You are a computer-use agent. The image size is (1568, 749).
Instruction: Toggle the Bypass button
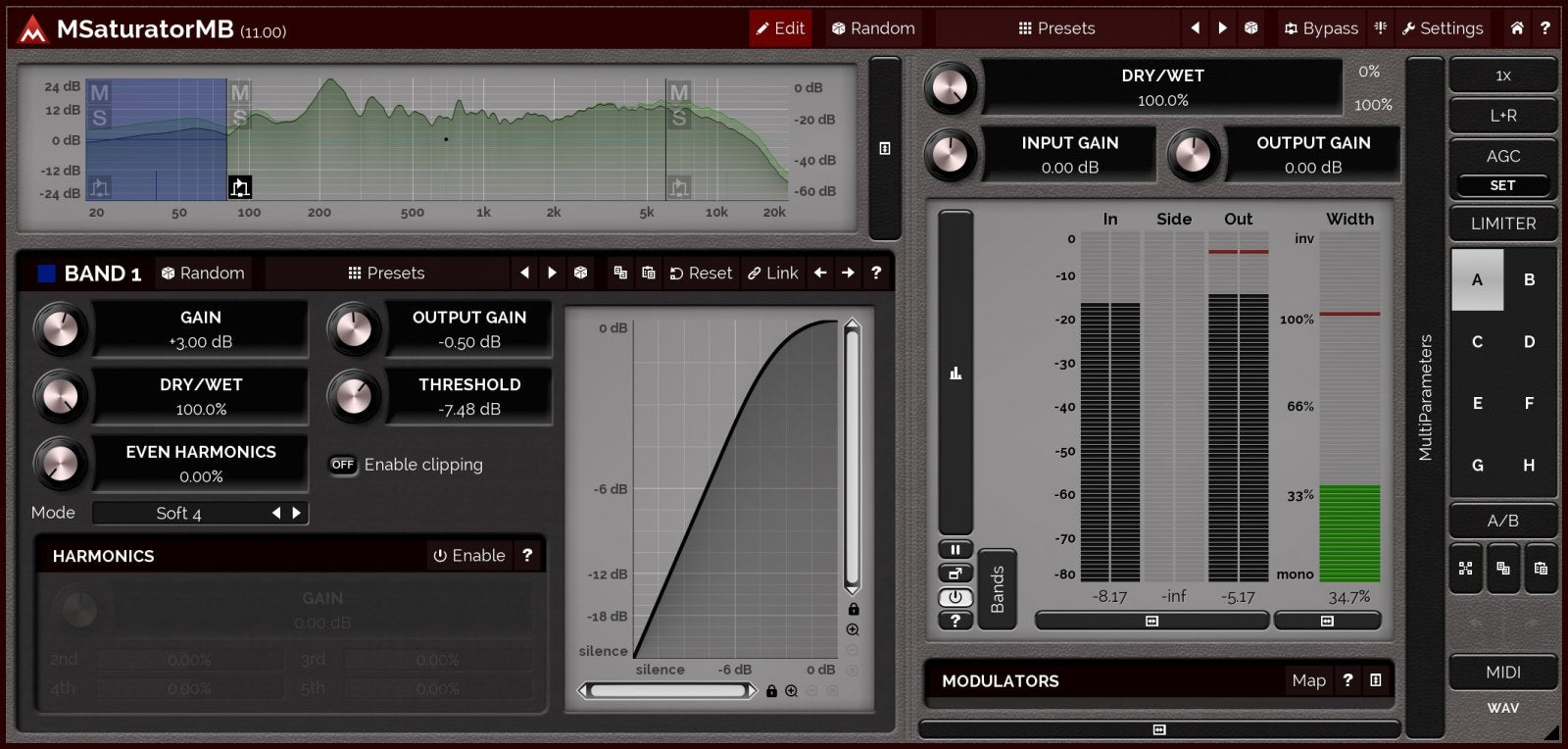click(1321, 28)
